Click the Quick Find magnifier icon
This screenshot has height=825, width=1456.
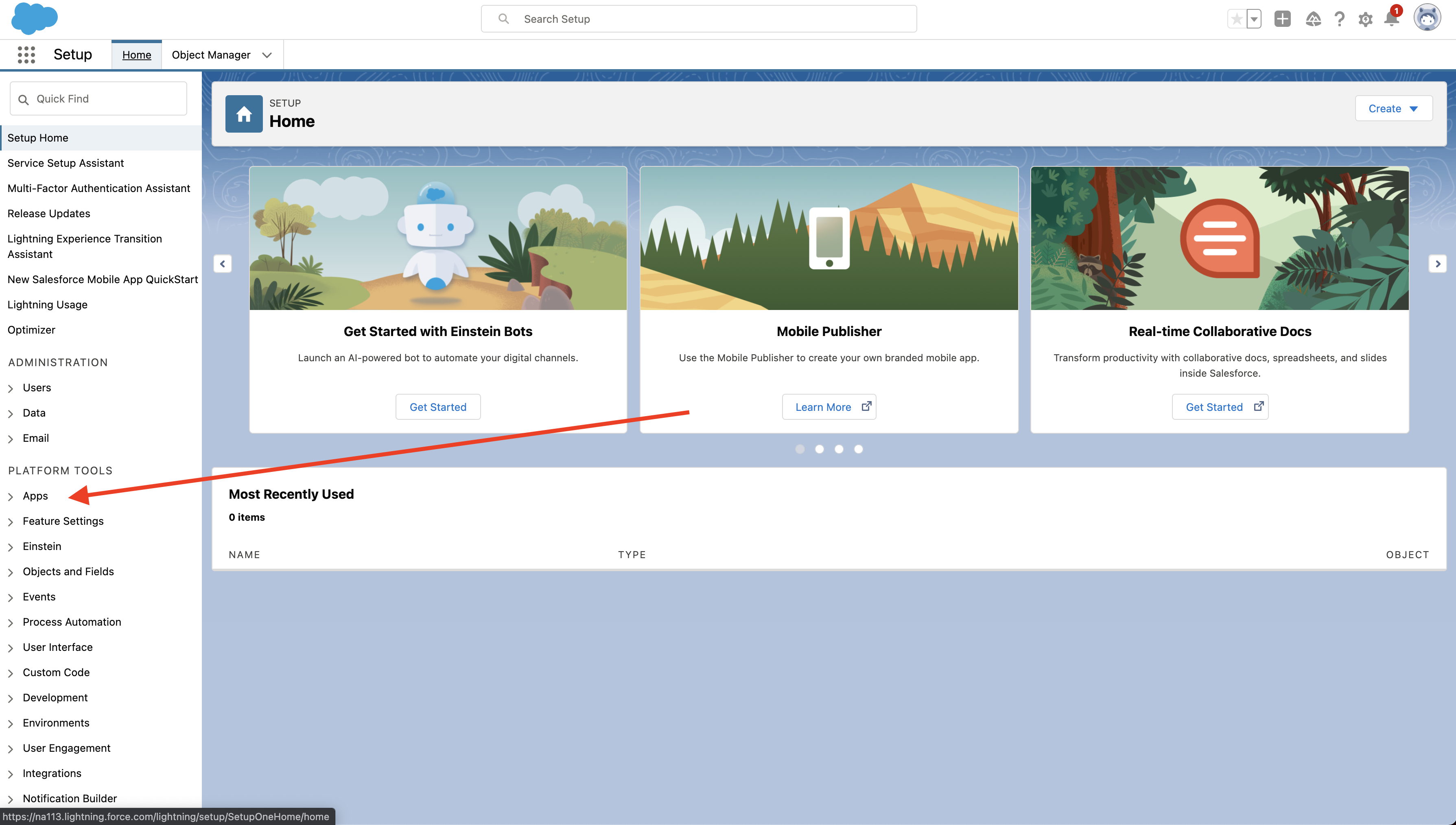click(23, 99)
